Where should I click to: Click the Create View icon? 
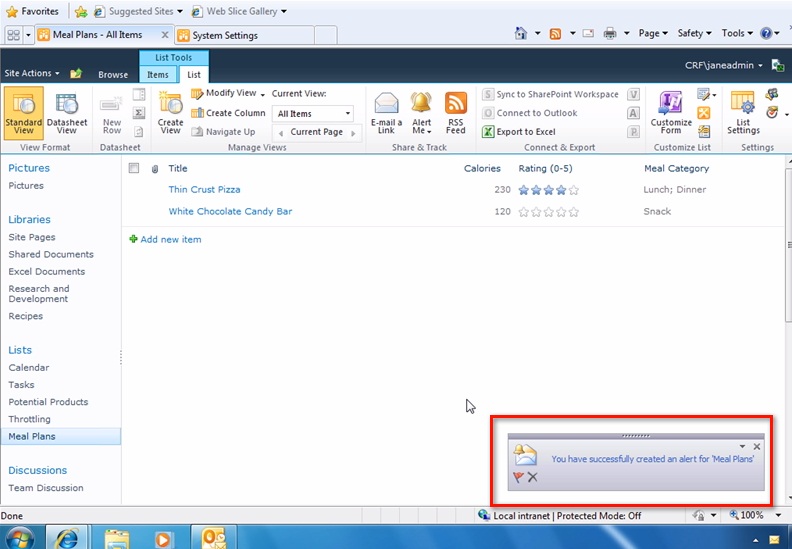click(170, 113)
